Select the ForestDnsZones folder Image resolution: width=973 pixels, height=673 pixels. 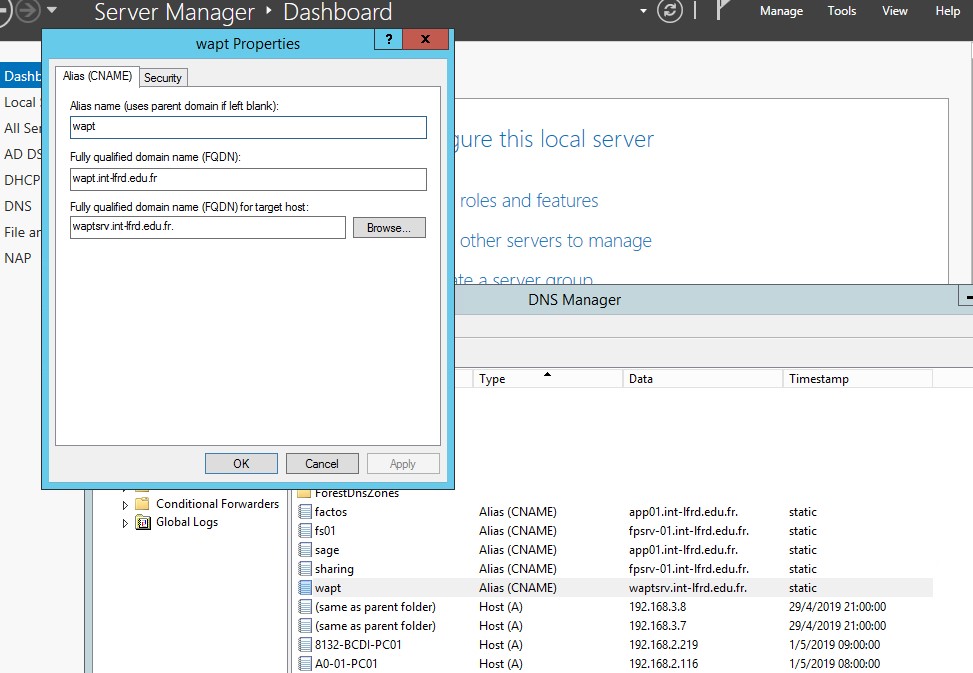[x=355, y=493]
